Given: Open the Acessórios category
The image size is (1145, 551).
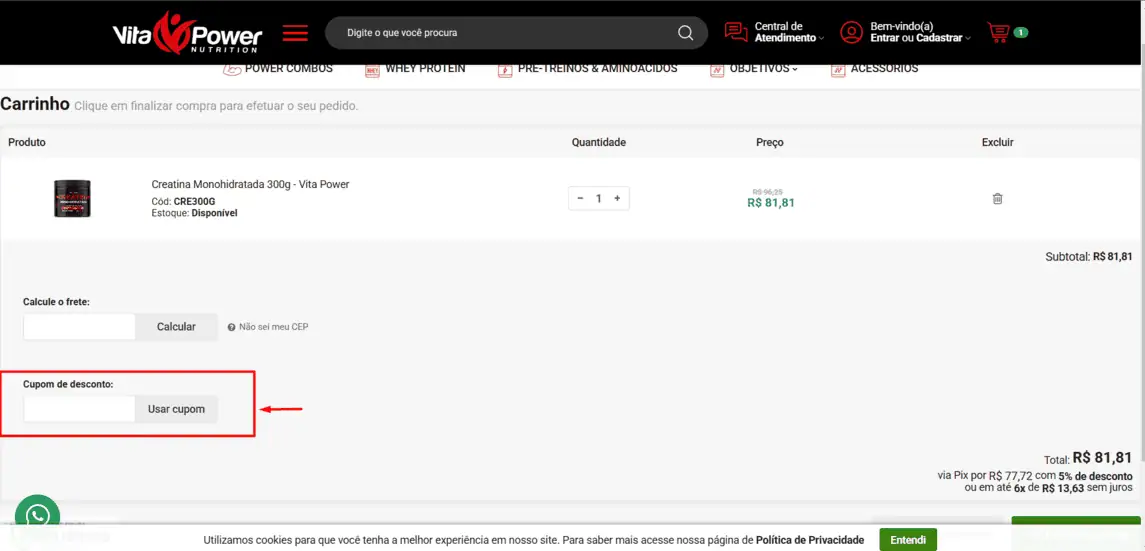Looking at the screenshot, I should click(x=884, y=69).
